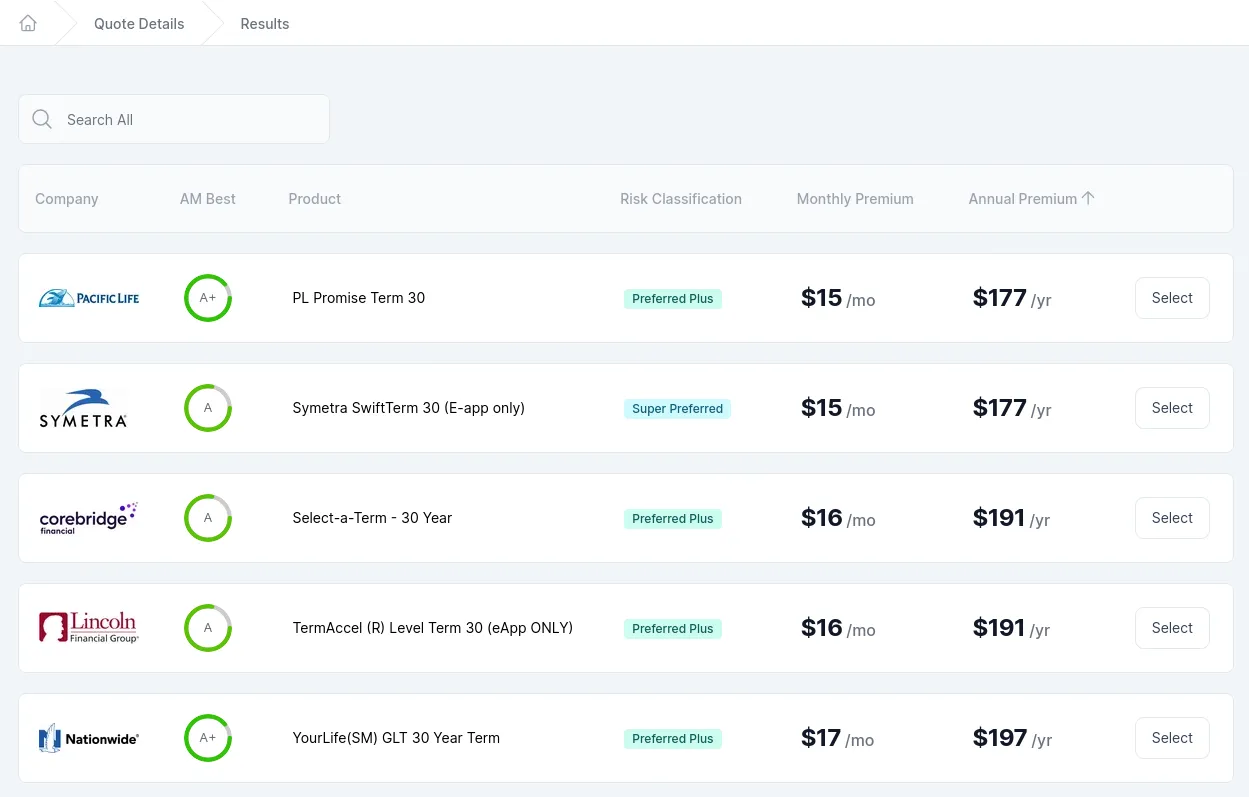The height and width of the screenshot is (797, 1249).
Task: Click Nationwide's $17 /mo premium
Action: (838, 738)
